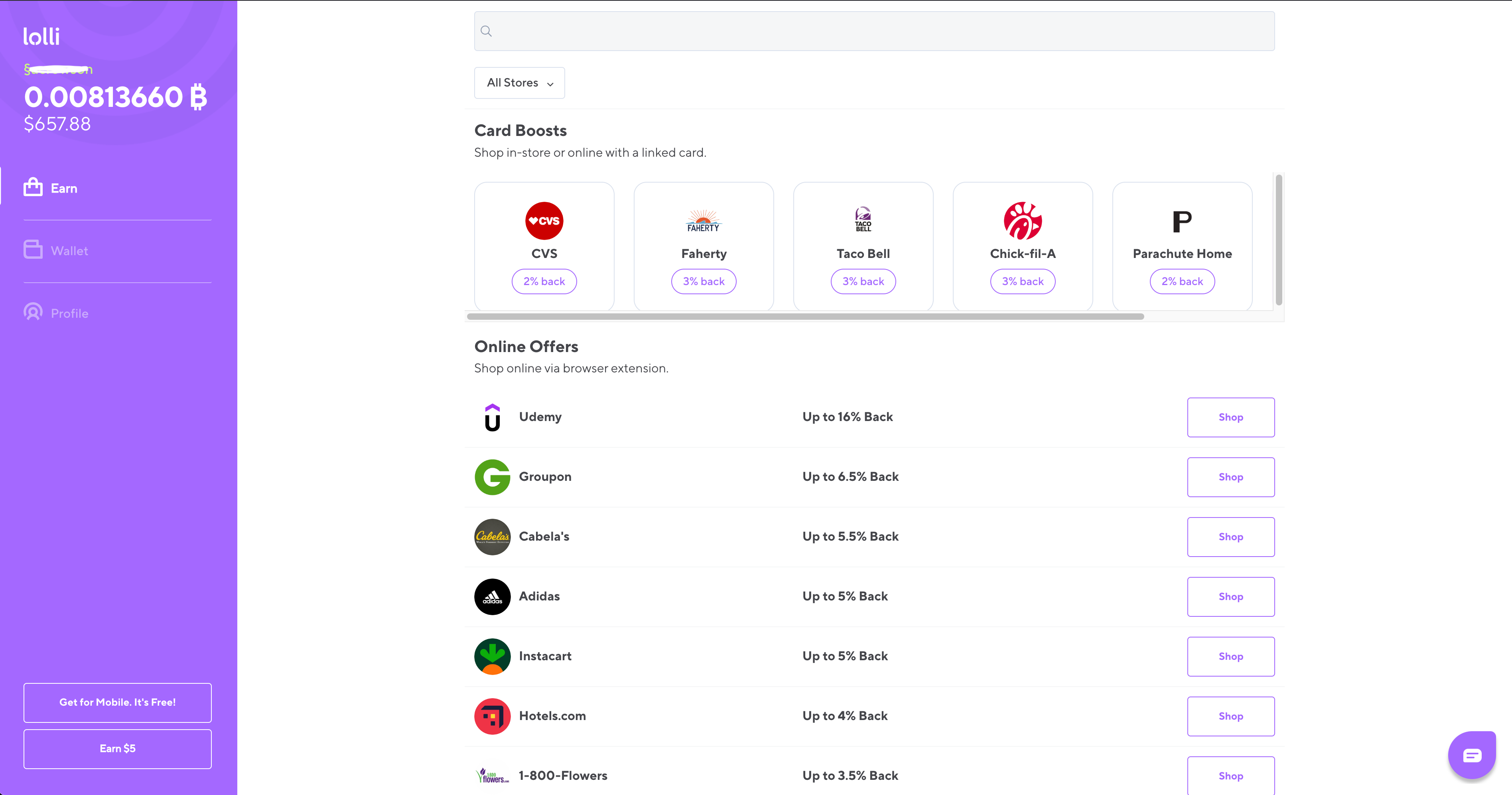Click the Cabela's store name

coord(544,537)
